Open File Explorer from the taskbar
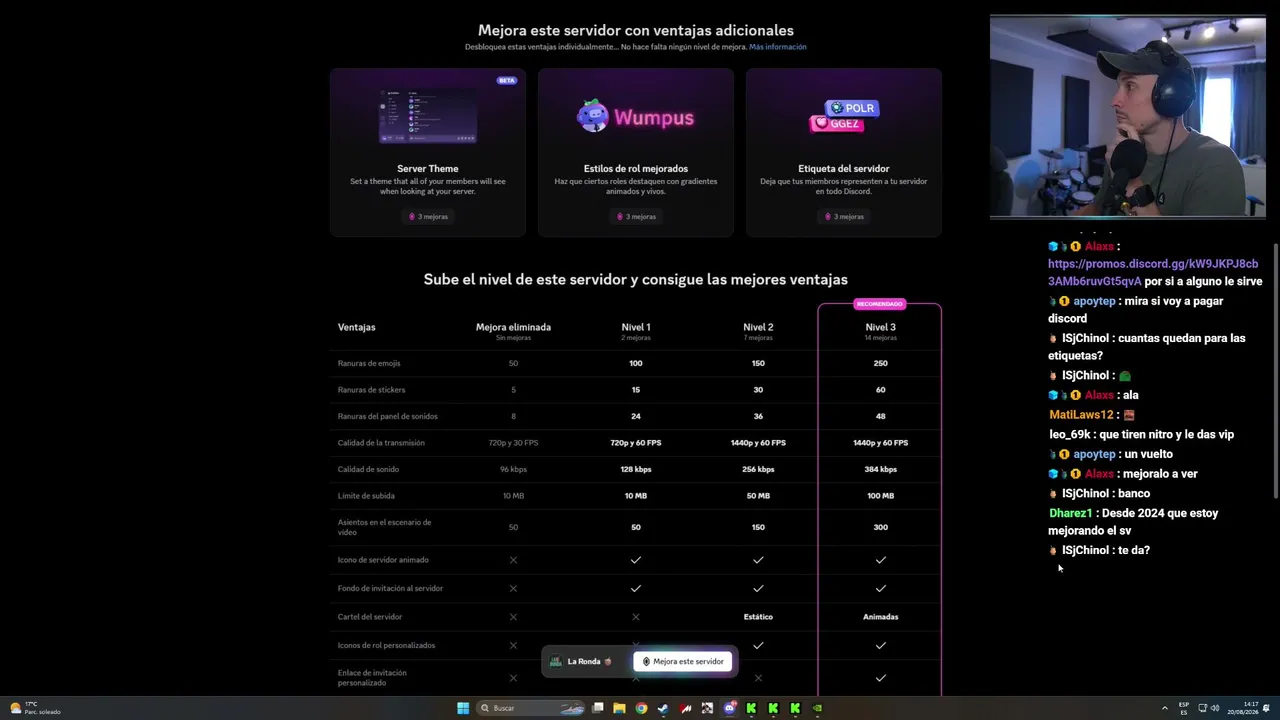The image size is (1280, 720). click(619, 708)
